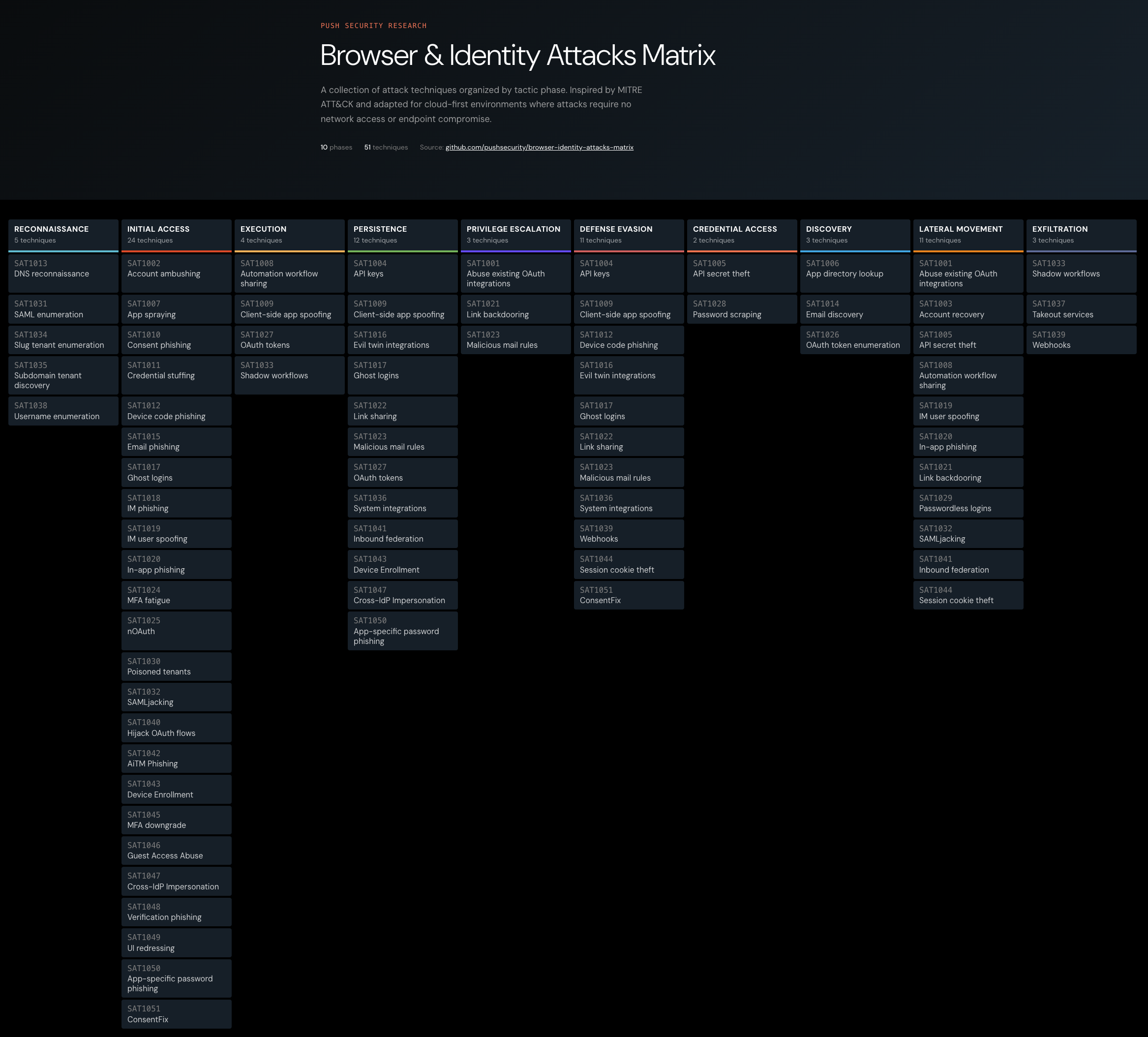Click ConsentFix card under Defense Evasion
This screenshot has height=1037, width=1148.
coord(629,595)
